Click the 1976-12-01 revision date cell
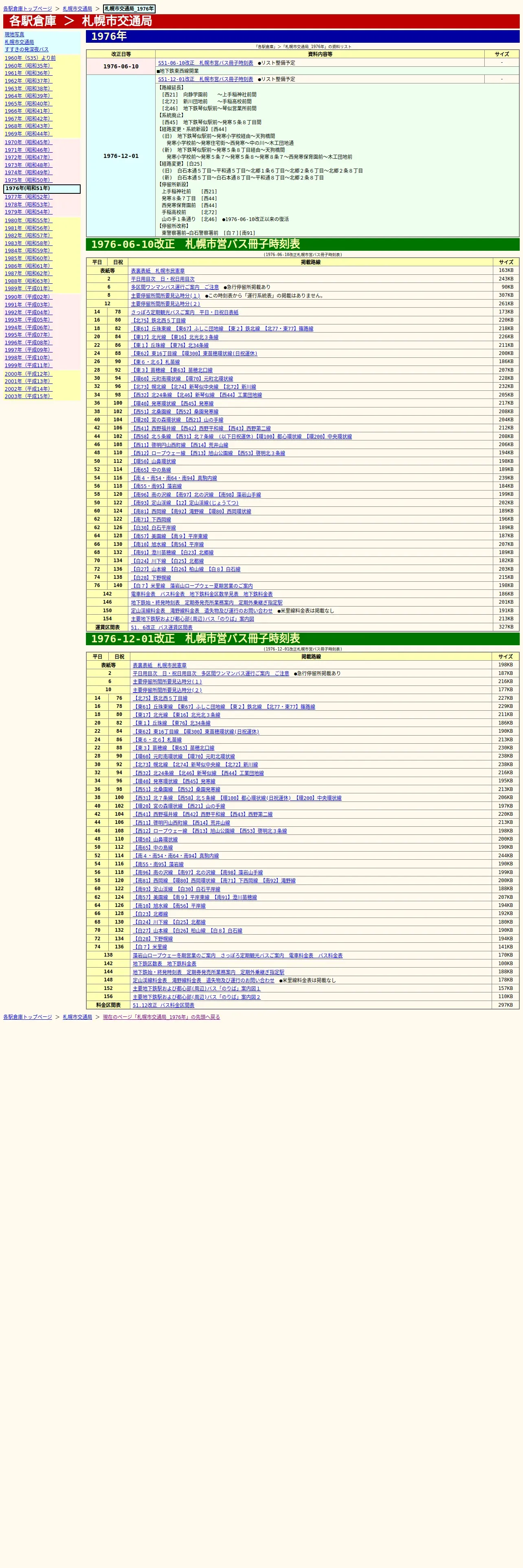Screen dimensions: 523x1568 tap(121, 156)
